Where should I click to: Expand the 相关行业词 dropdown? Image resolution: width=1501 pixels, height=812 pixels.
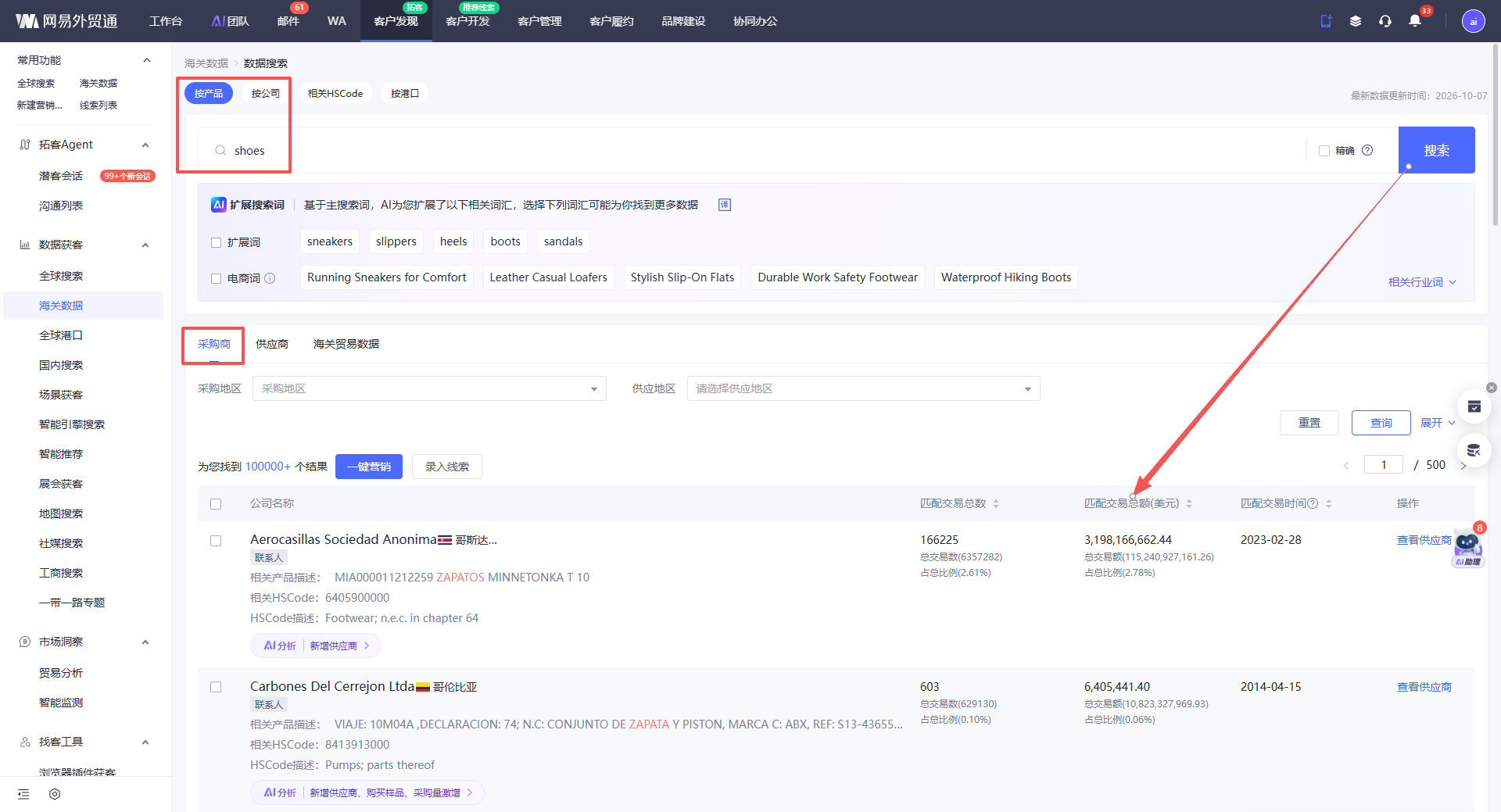click(1422, 282)
